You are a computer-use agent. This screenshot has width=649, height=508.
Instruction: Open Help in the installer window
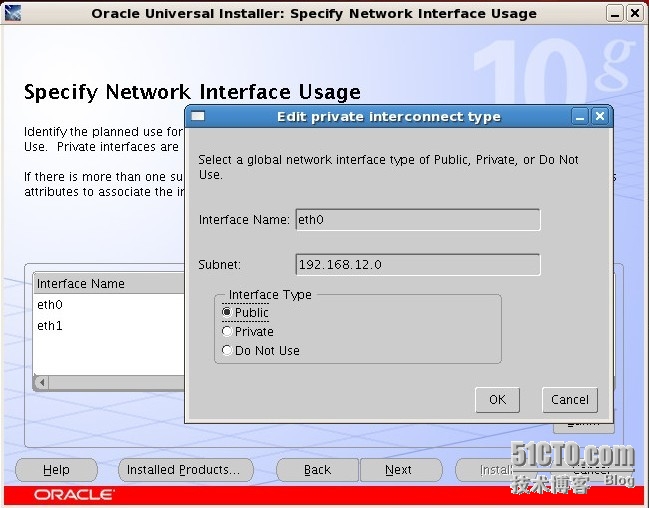point(56,470)
